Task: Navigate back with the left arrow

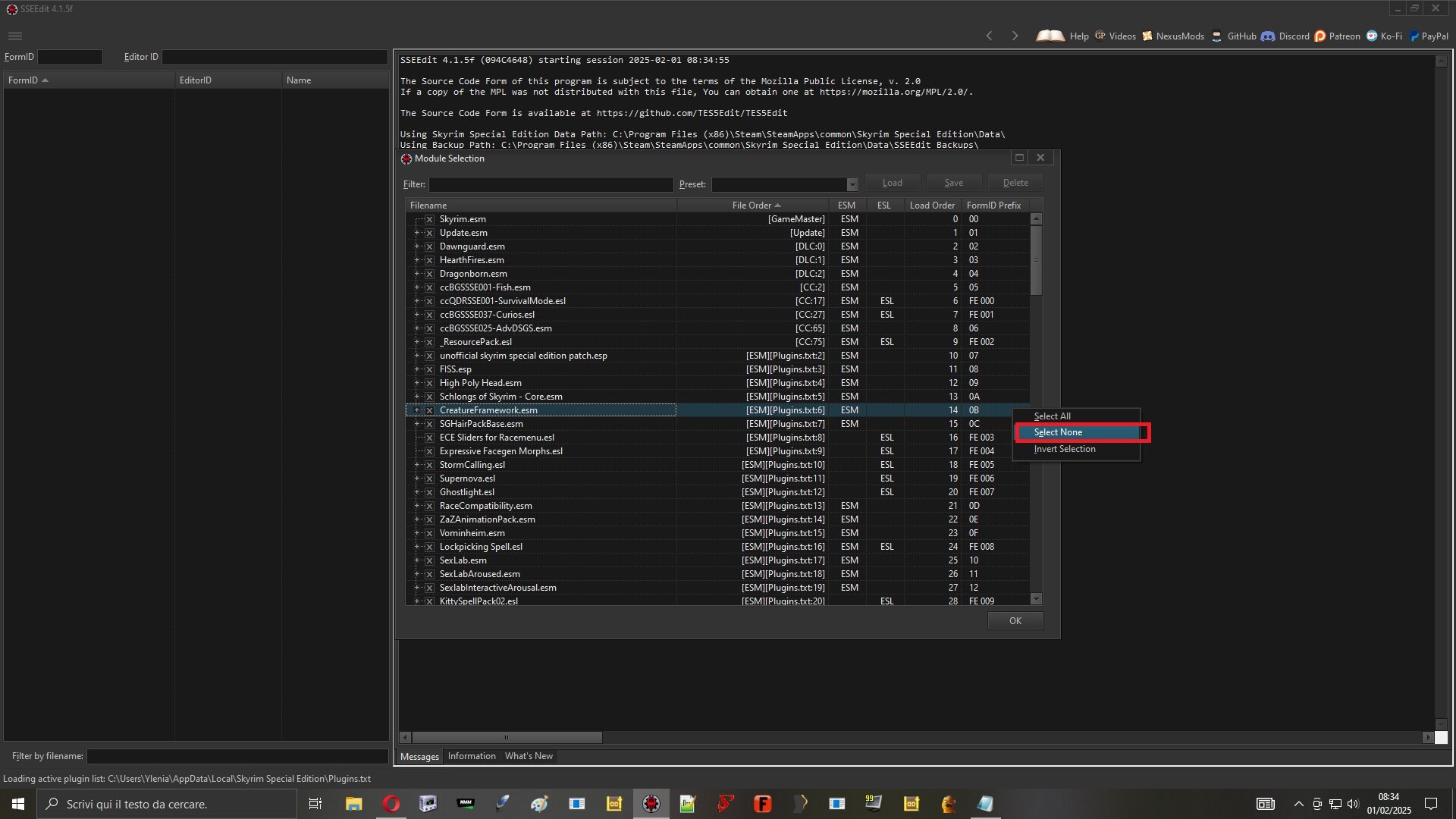Action: 989,36
